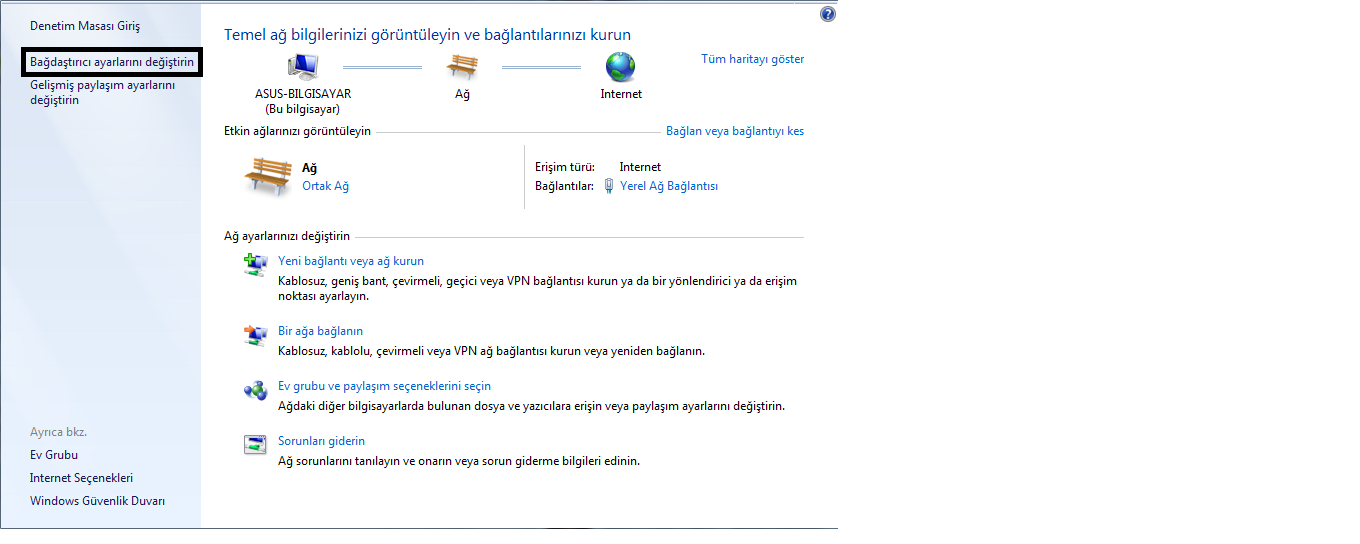Click the ASUS-BILGISAYAR (Bu bilgisayar) label
This screenshot has width=1360, height=544.
[x=303, y=101]
